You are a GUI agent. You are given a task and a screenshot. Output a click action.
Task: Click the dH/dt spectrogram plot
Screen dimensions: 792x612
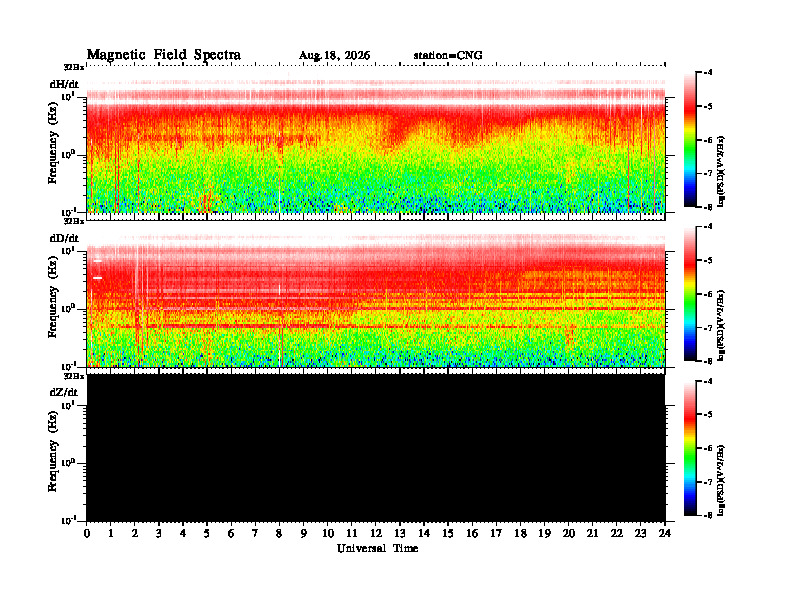click(376, 141)
